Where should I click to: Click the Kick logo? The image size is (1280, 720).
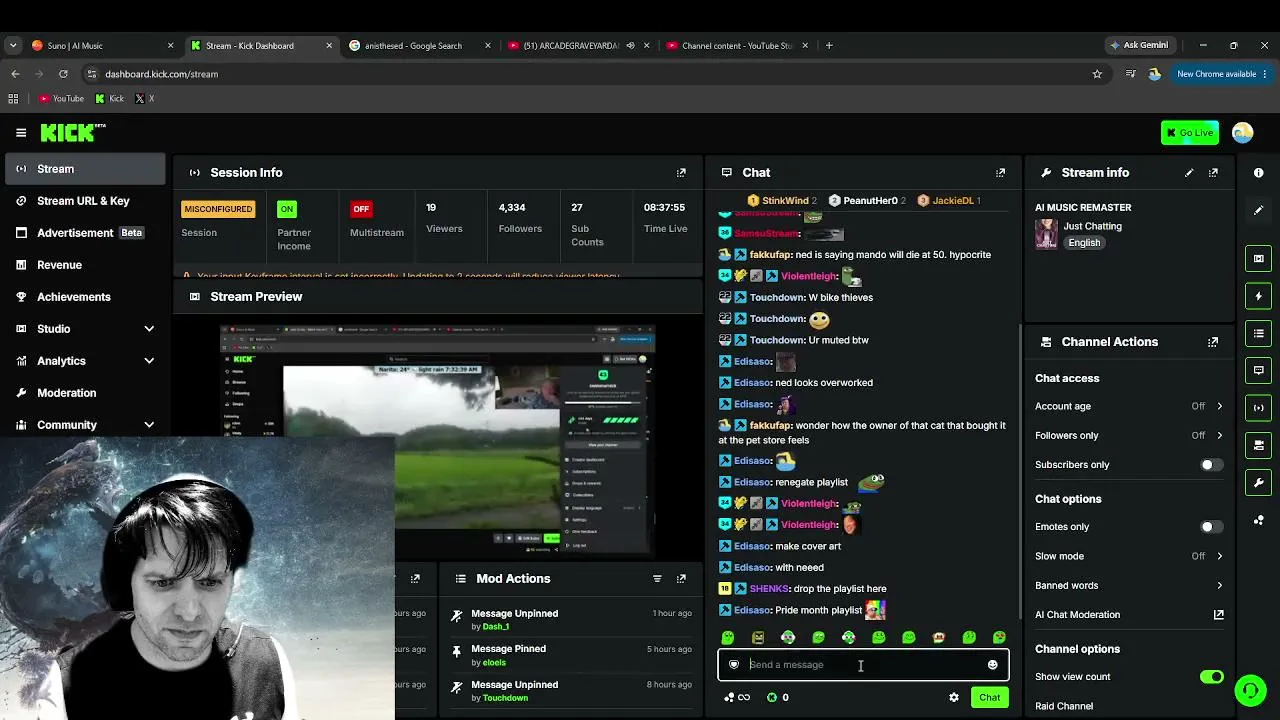73,132
